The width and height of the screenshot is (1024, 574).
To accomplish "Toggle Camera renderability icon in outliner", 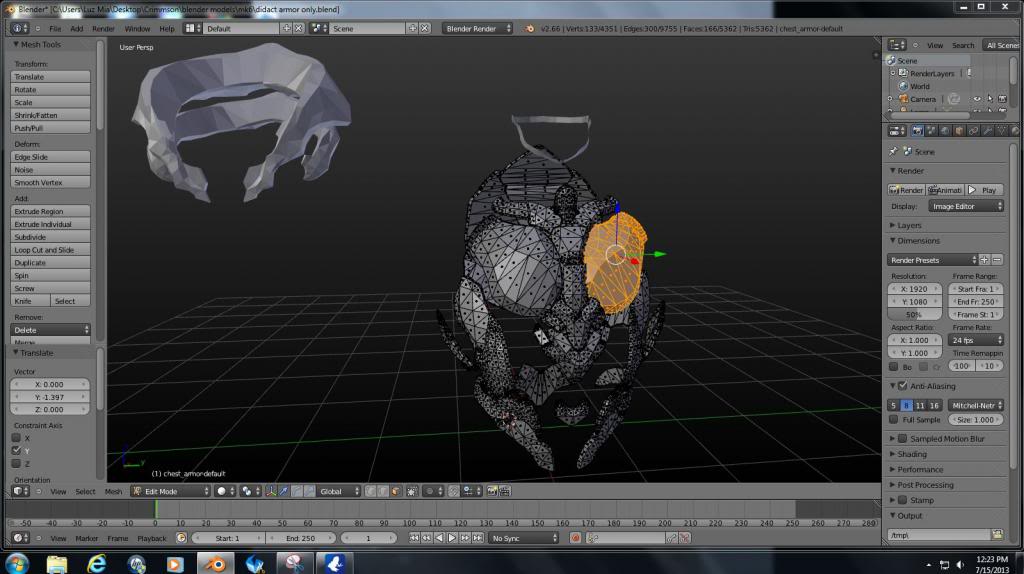I will 1002,99.
